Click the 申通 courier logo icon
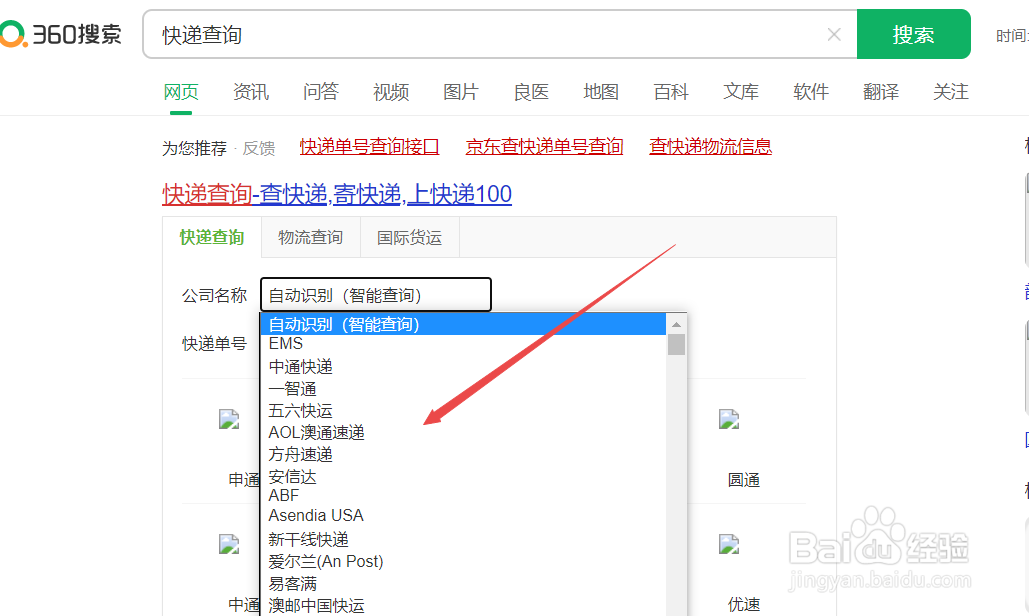 tap(229, 419)
